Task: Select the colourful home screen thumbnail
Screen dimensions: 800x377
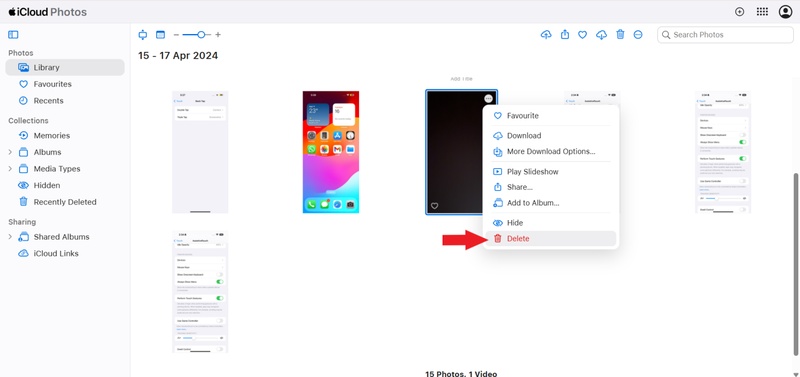Action: coord(331,152)
